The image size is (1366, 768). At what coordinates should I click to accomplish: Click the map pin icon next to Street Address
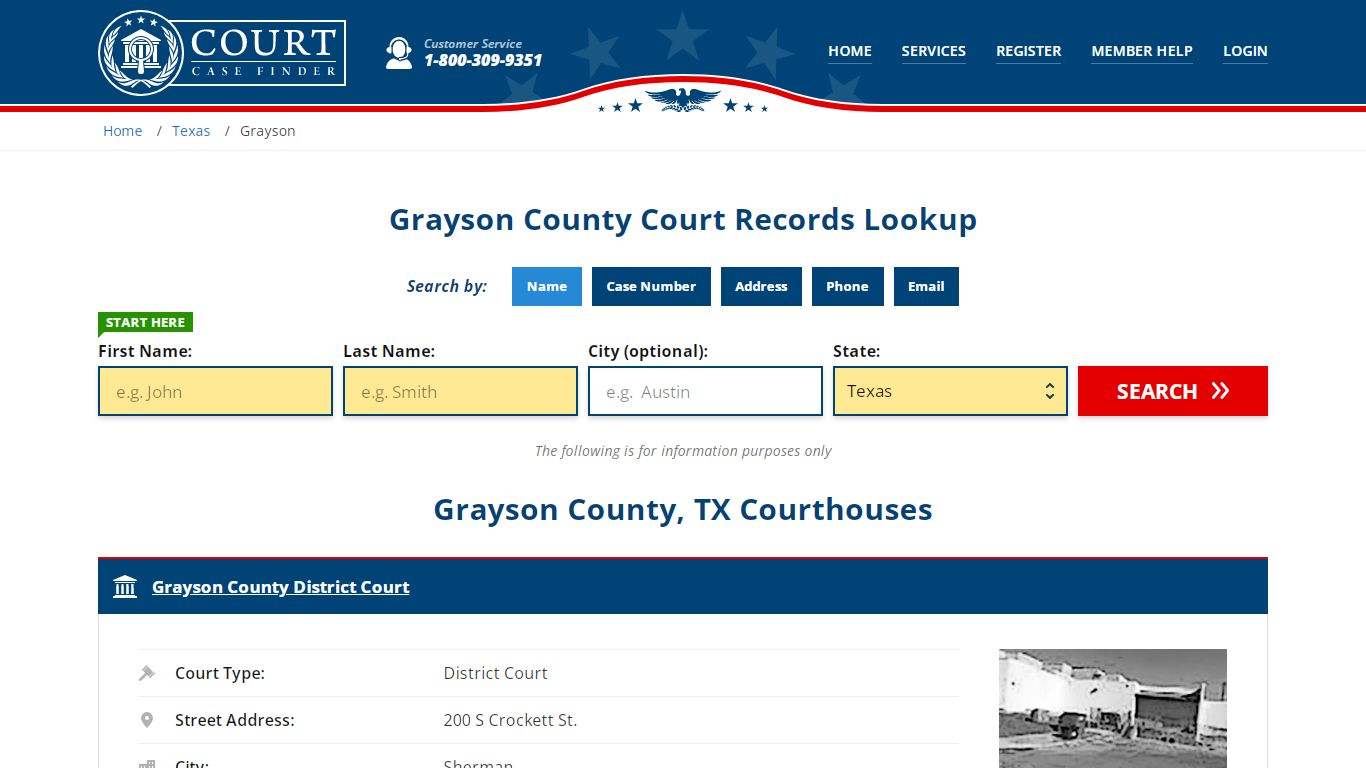coord(147,720)
